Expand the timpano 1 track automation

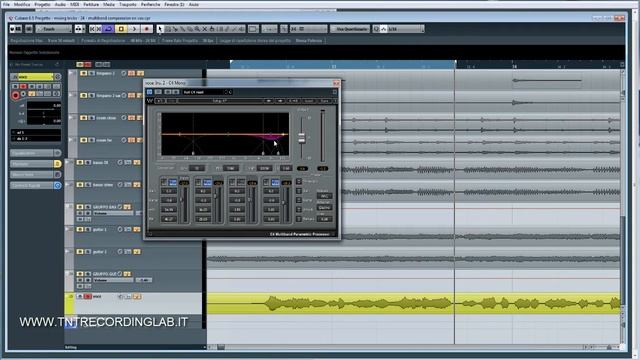71,73
